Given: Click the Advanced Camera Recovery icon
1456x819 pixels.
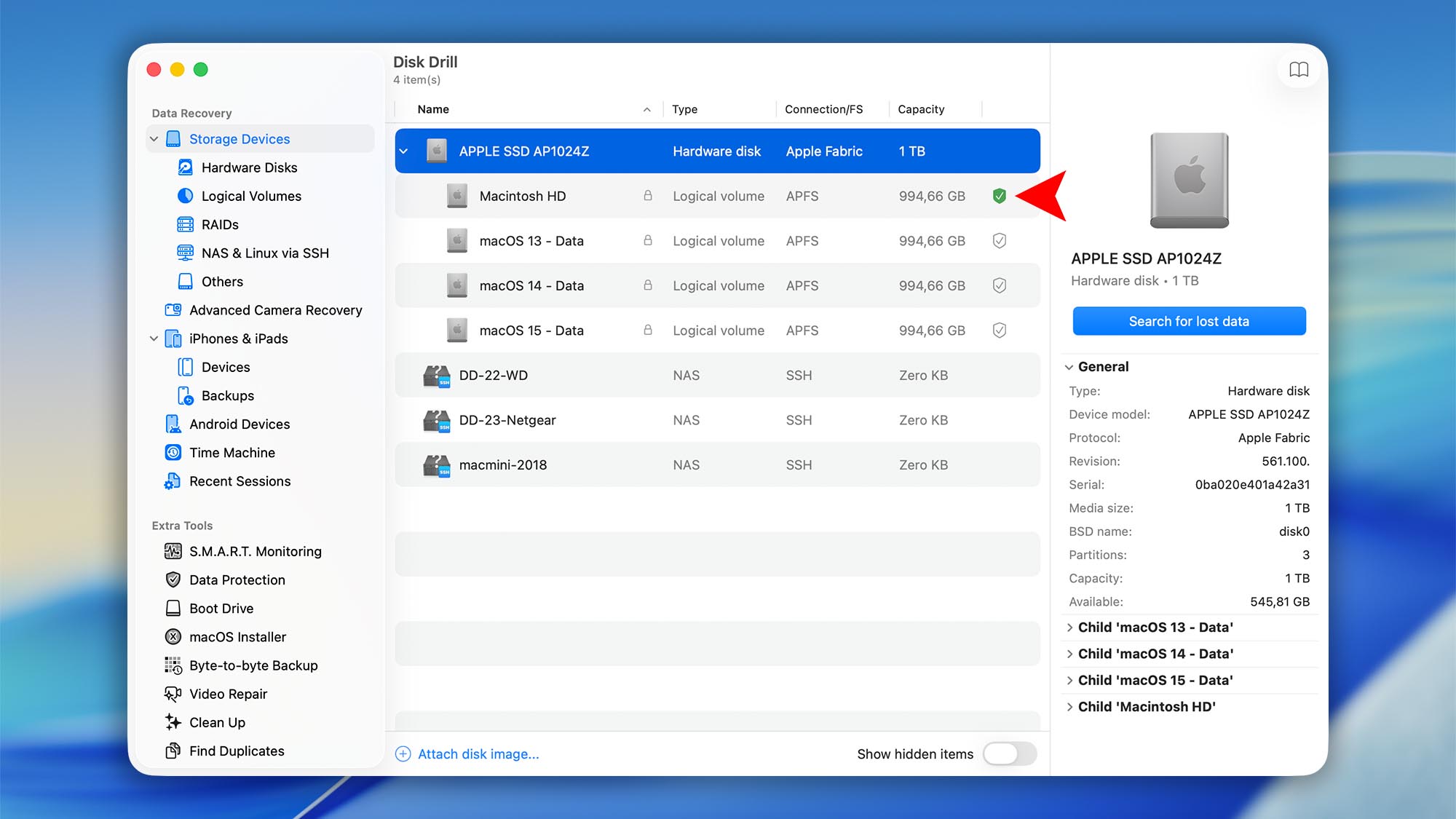Looking at the screenshot, I should click(x=173, y=310).
